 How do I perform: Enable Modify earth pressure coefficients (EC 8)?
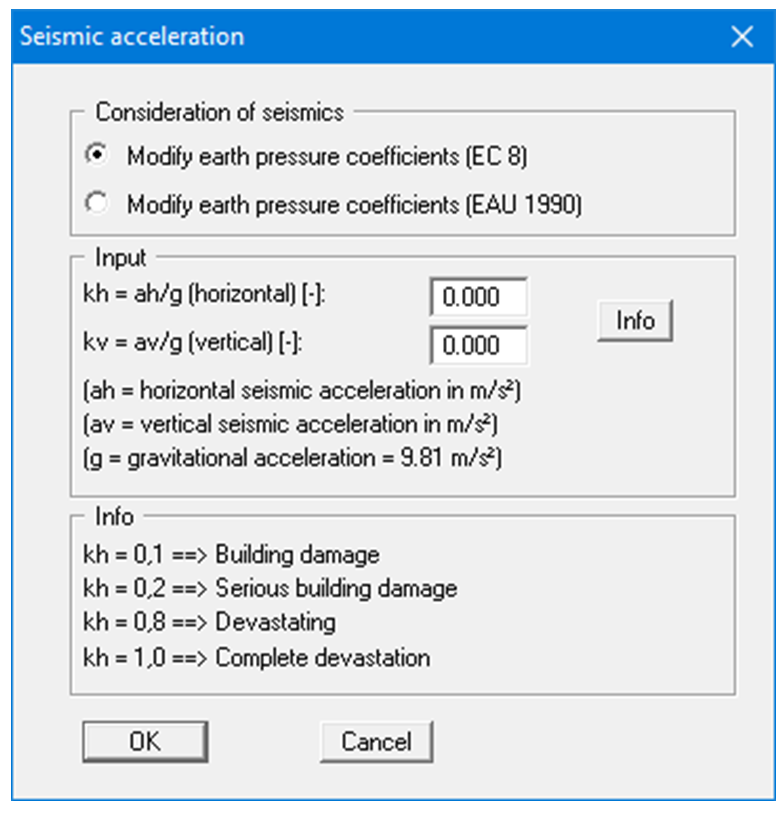coord(96,155)
